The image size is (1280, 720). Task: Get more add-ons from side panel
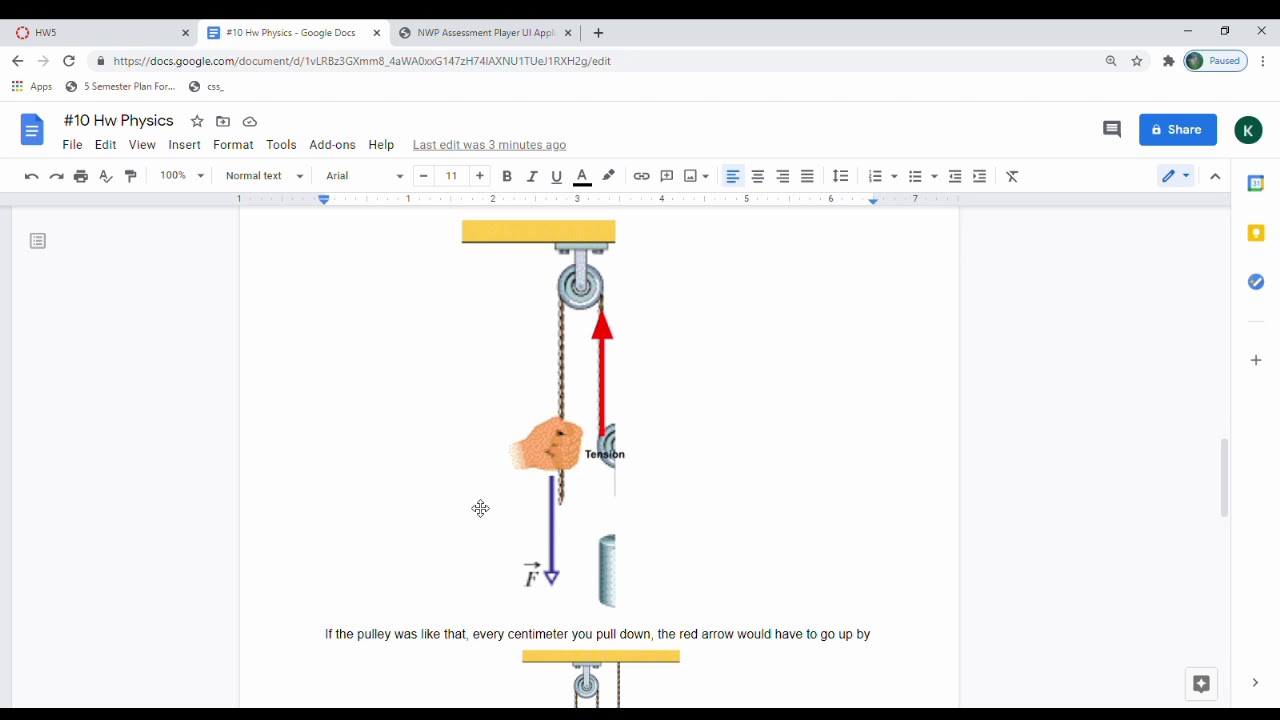(x=1256, y=360)
